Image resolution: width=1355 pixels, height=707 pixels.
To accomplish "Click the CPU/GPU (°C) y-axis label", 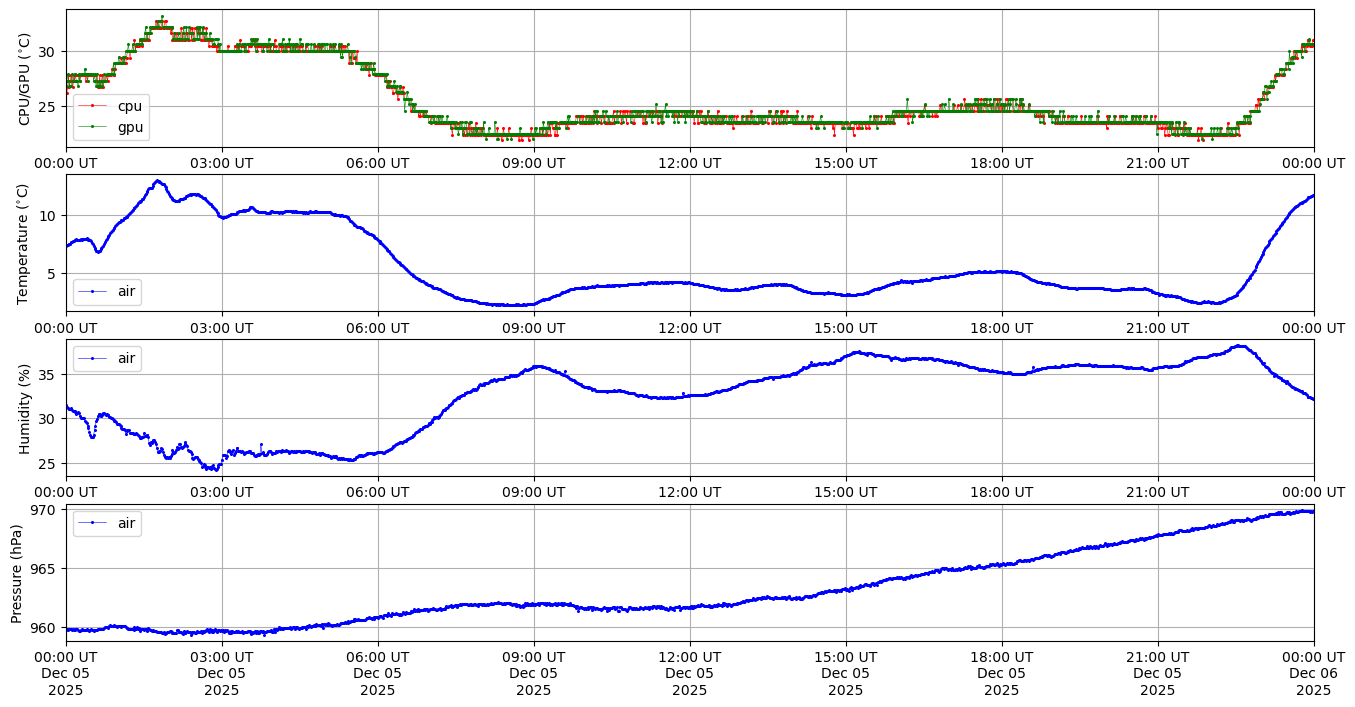I will 26,78.
